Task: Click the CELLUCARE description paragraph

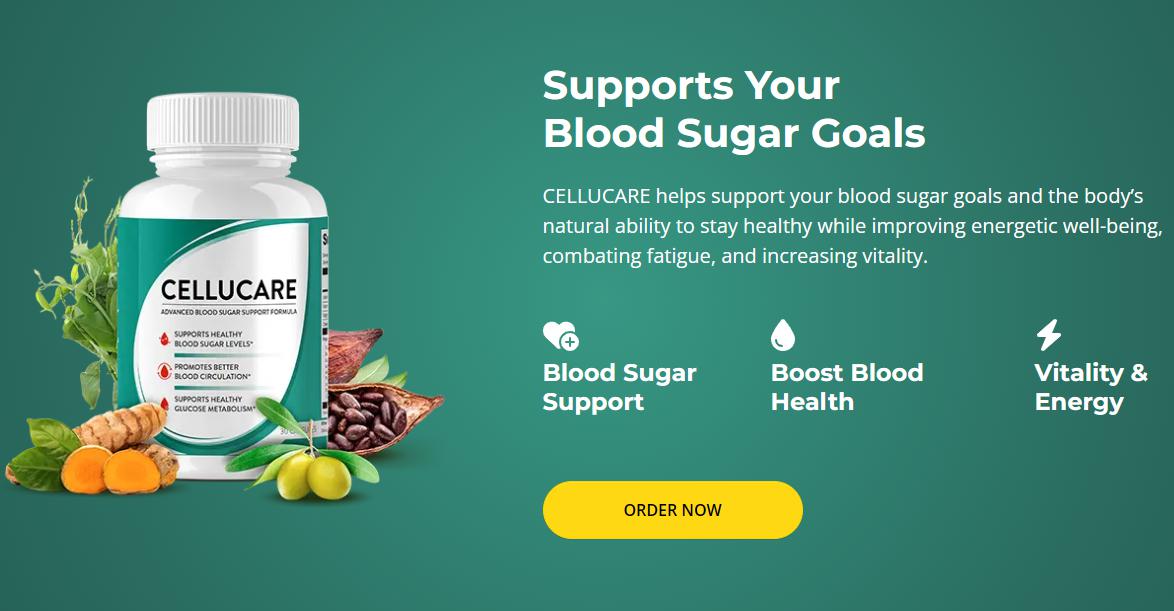Action: [852, 226]
